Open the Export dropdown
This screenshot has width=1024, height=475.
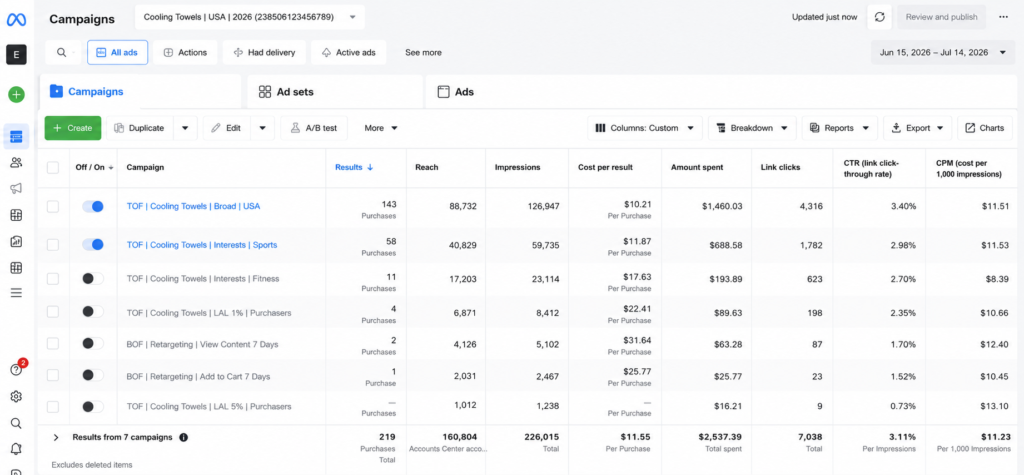click(x=917, y=128)
